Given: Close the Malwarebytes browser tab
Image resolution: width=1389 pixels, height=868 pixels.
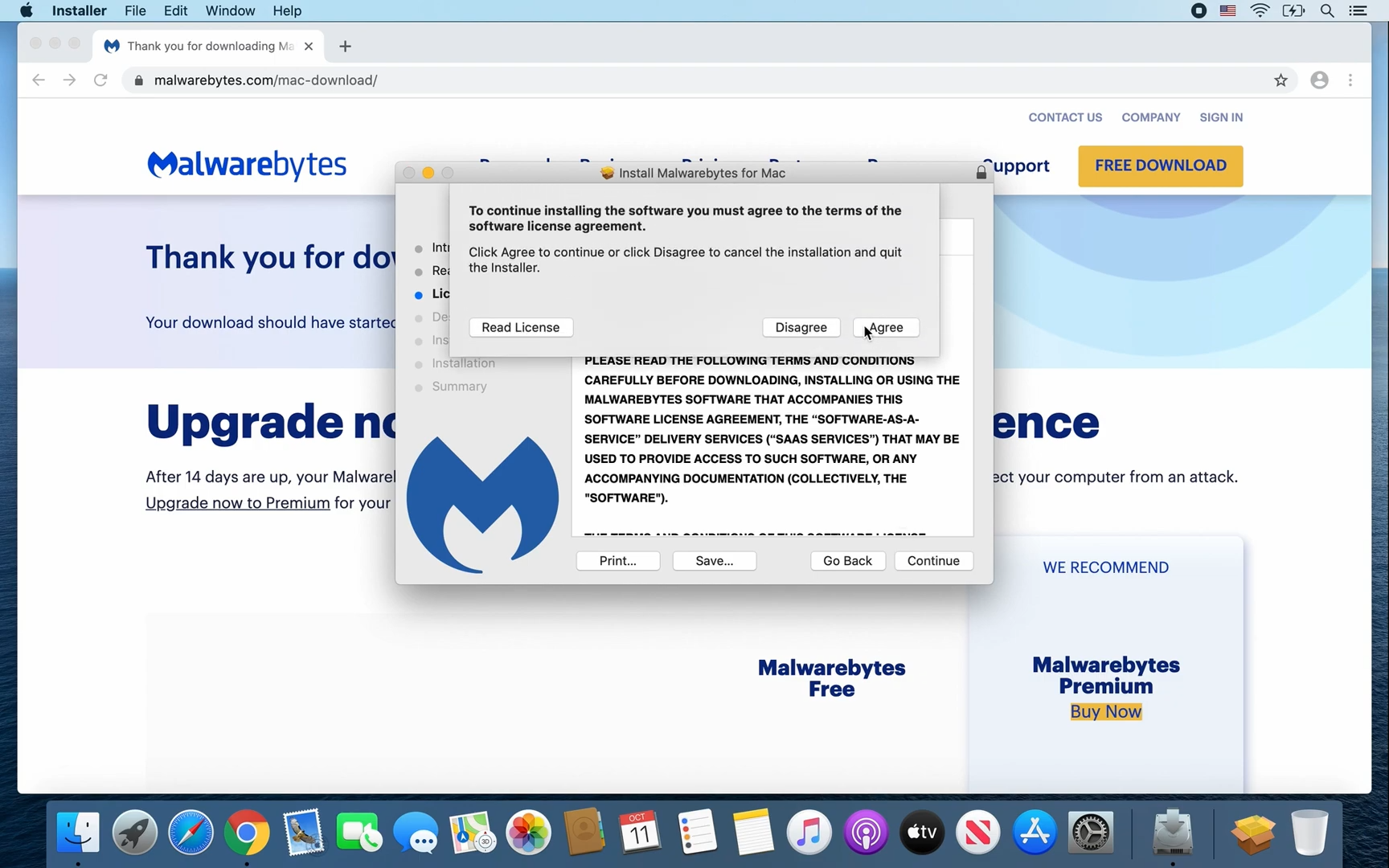Looking at the screenshot, I should pos(309,46).
